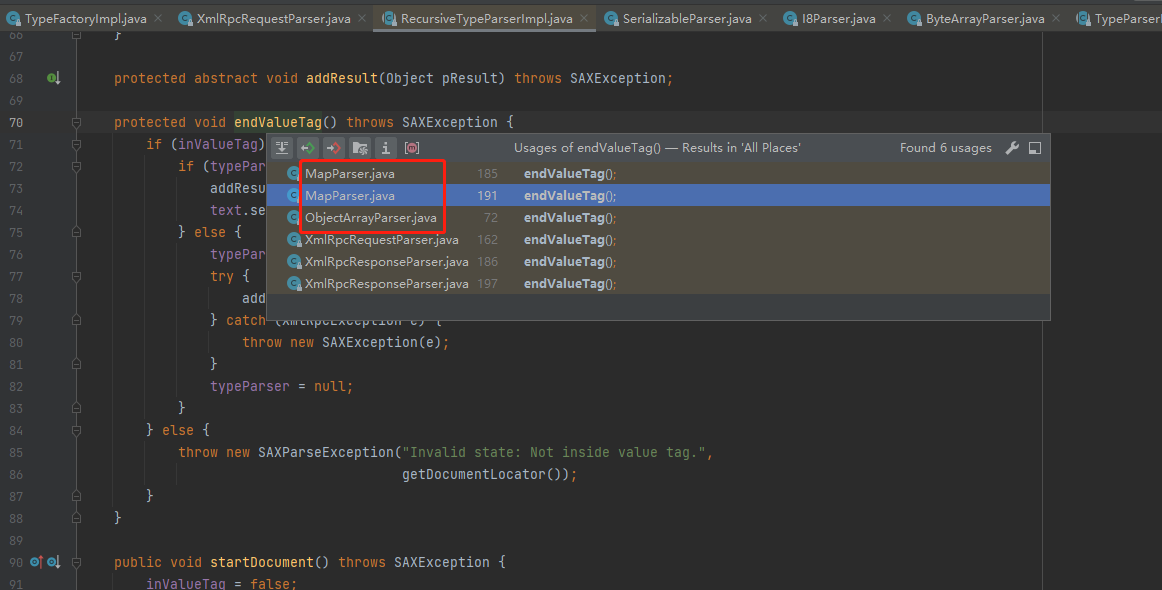
Task: Click the class file icon of ObjectArrayParser.java row
Action: tap(293, 218)
